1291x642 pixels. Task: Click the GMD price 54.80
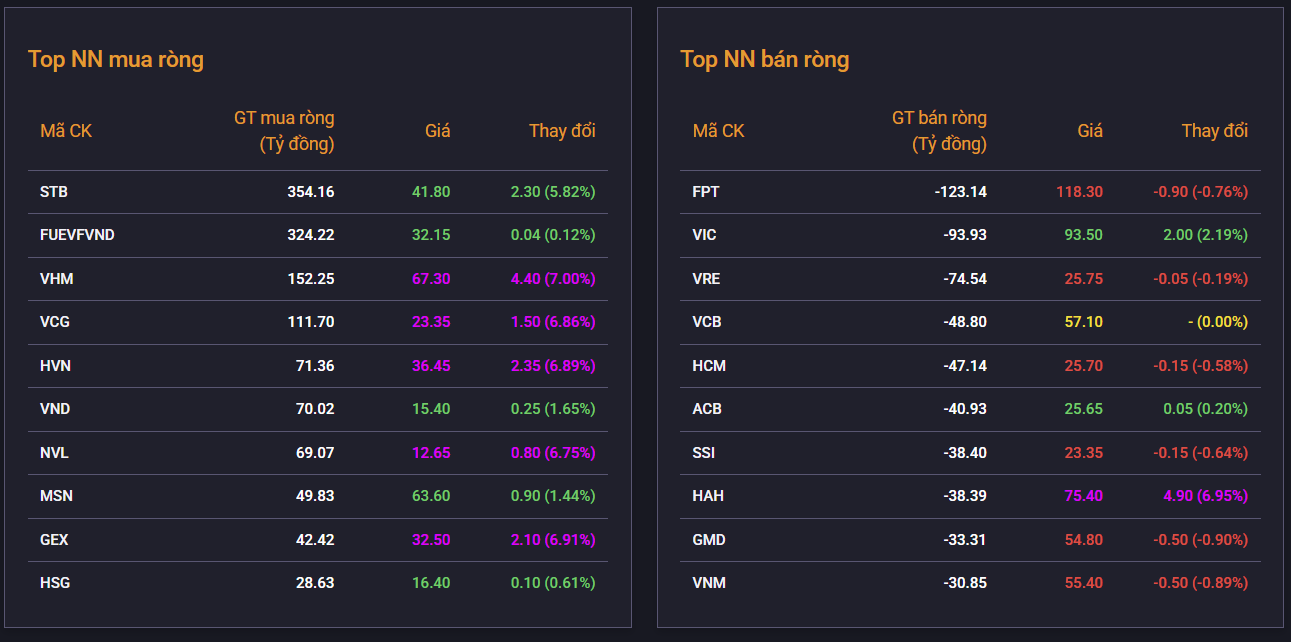pos(1083,540)
